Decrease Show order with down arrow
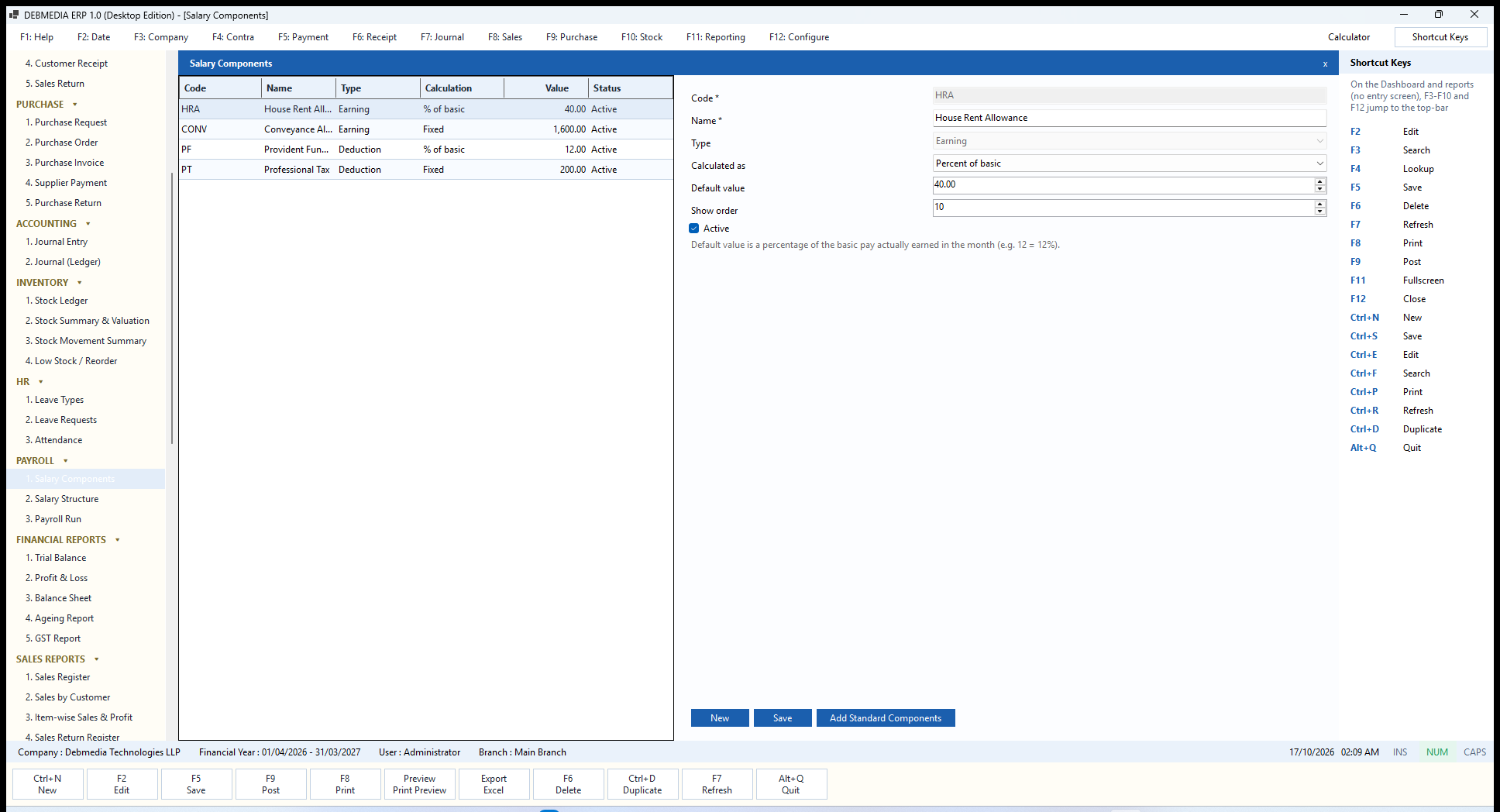 click(1320, 212)
